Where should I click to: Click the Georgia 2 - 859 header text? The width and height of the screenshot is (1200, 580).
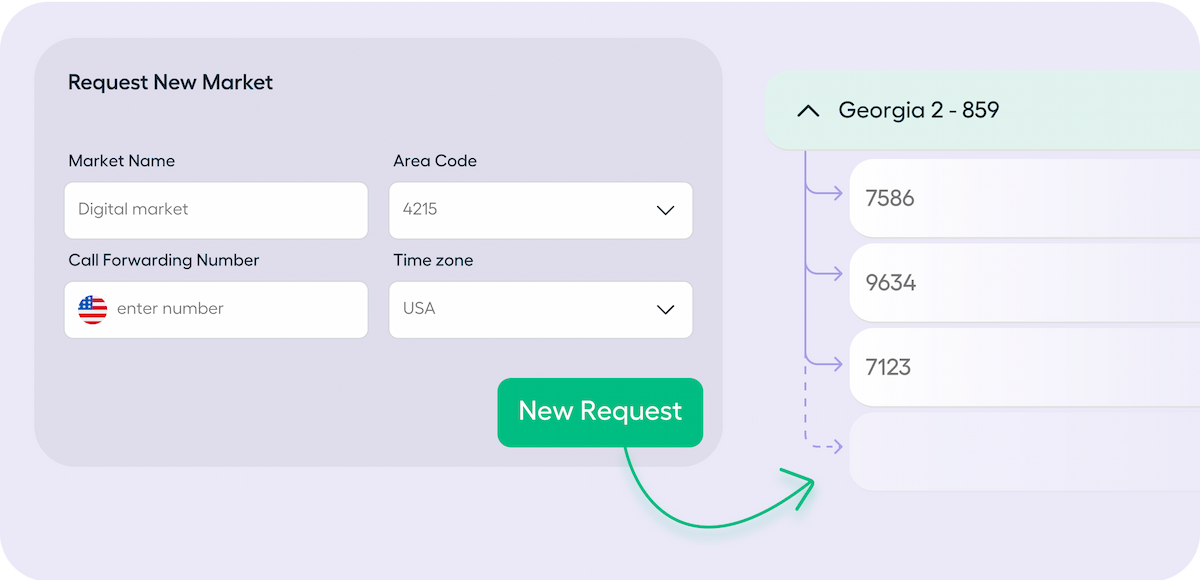click(918, 110)
